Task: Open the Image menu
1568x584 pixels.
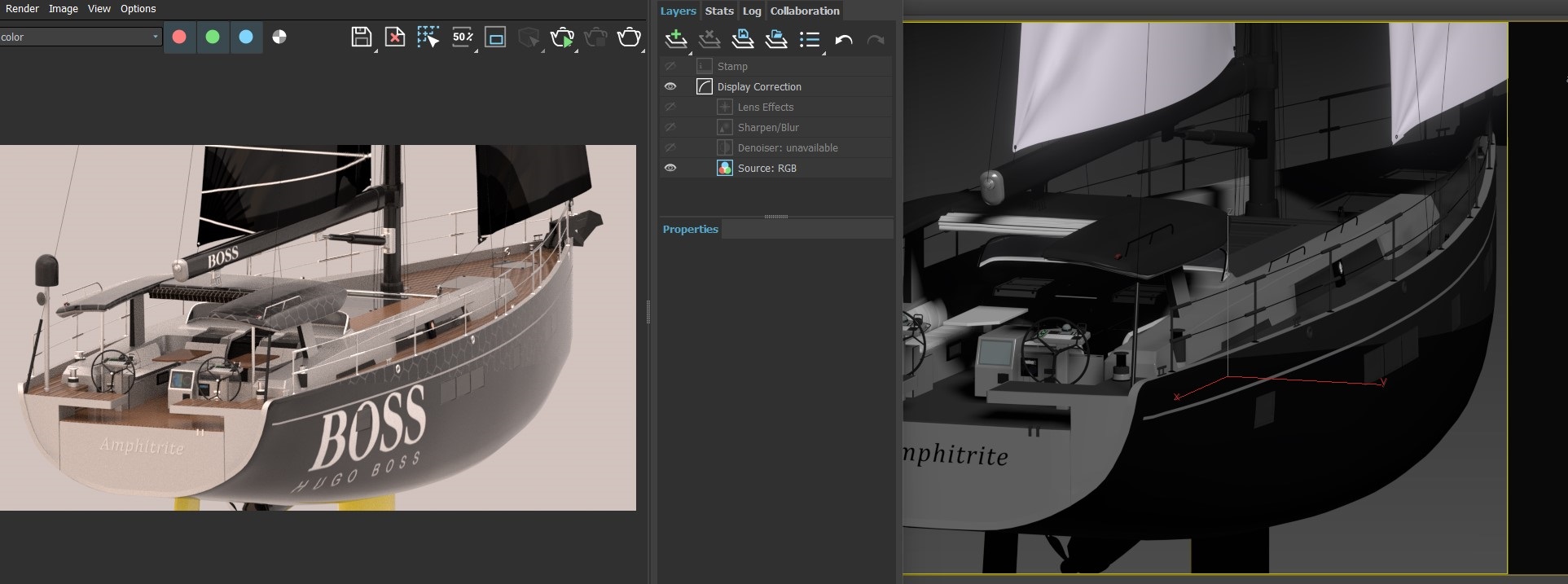Action: click(x=63, y=8)
